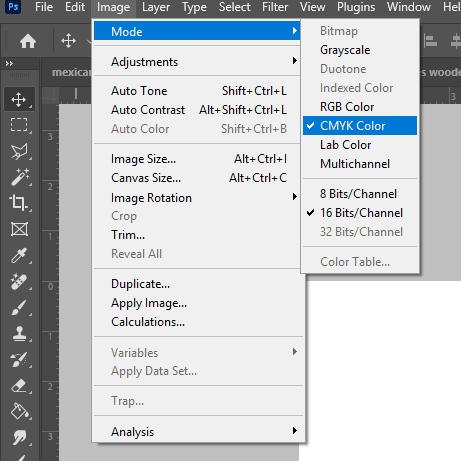This screenshot has width=461, height=461.
Task: Switch mode to Multichannel
Action: click(360, 164)
